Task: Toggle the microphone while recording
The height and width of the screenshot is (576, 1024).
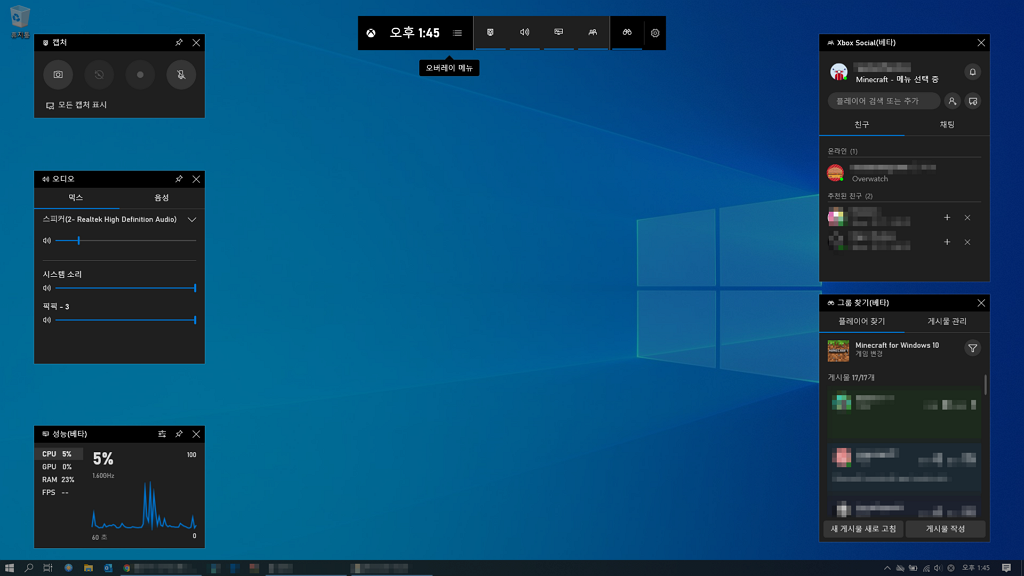Action: coord(181,74)
